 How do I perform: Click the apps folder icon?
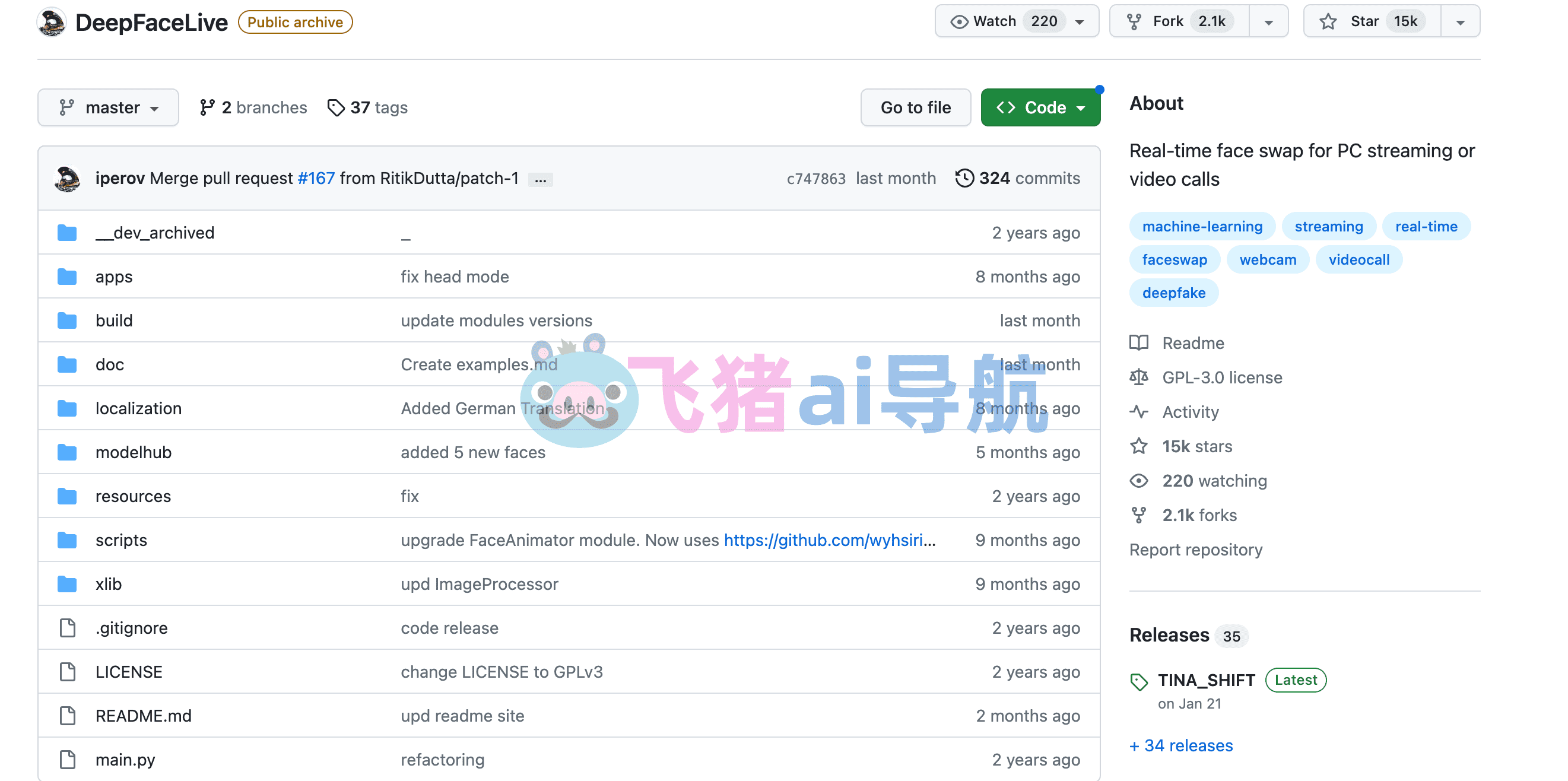point(67,277)
